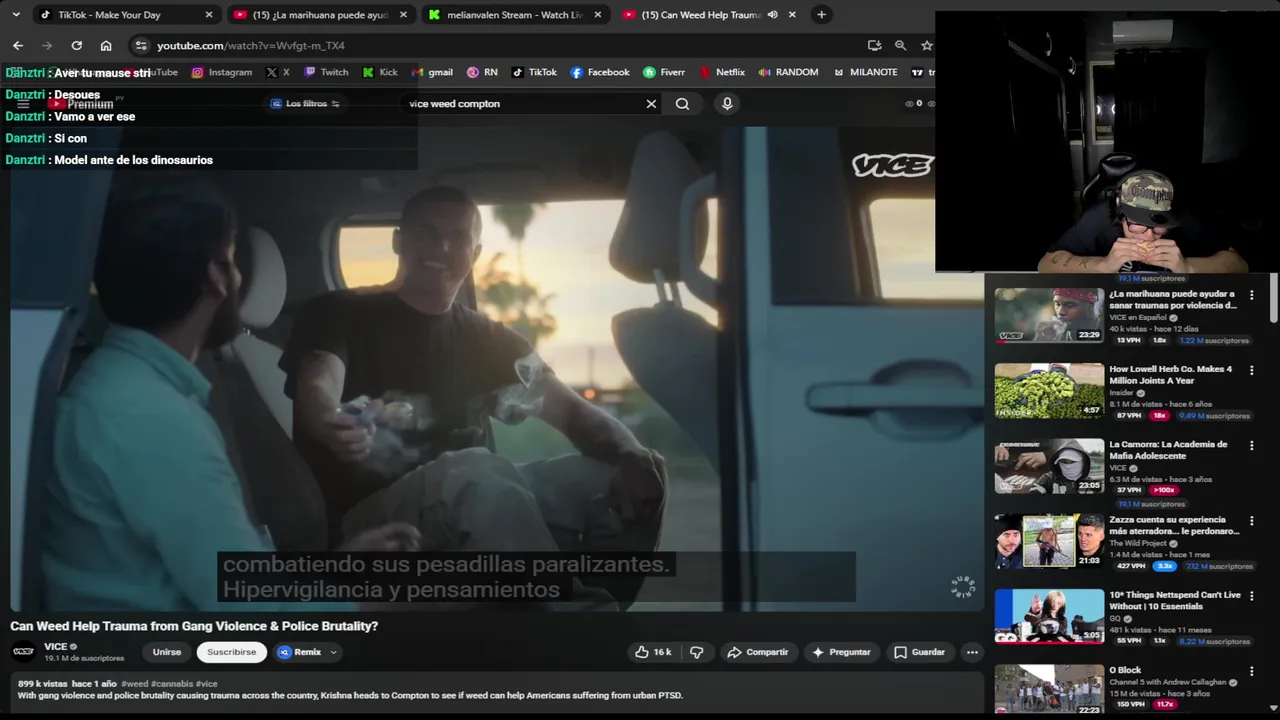Open the #weed hashtag link
Screen dimensions: 1280x720
[x=135, y=684]
